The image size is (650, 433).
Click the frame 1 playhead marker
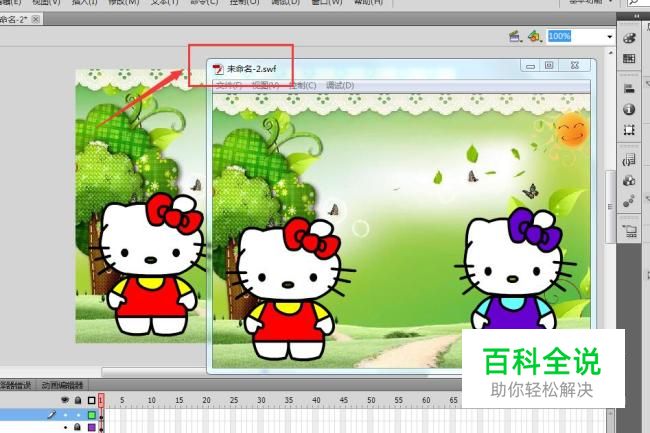tap(101, 400)
